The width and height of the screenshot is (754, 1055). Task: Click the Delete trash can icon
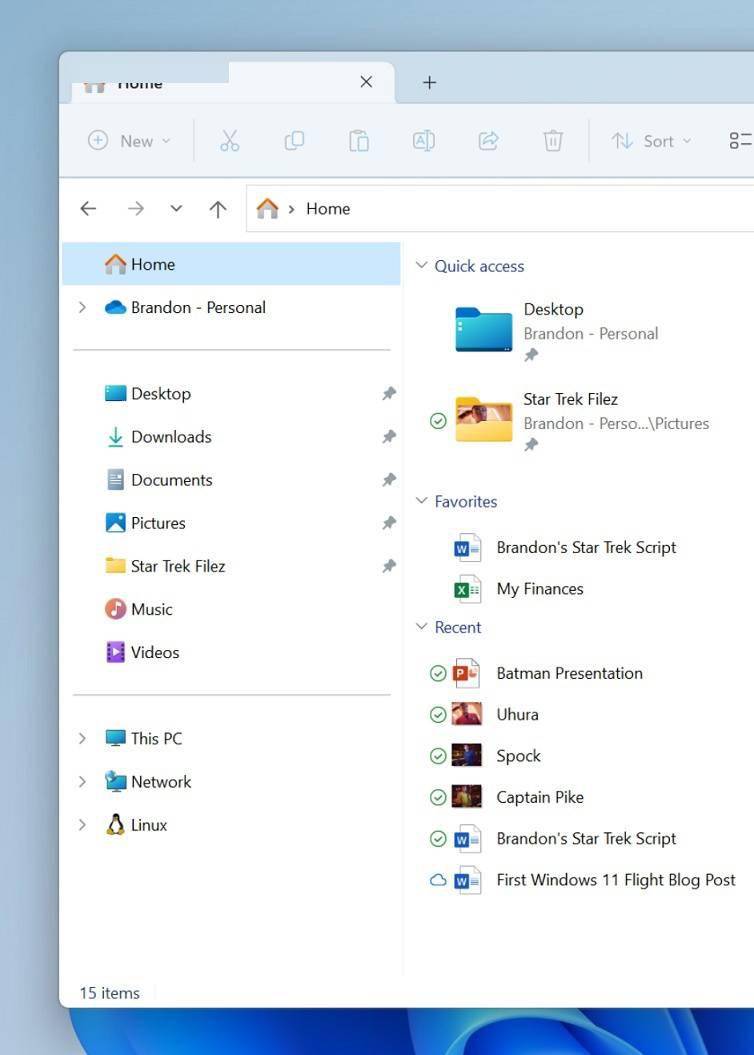point(553,141)
